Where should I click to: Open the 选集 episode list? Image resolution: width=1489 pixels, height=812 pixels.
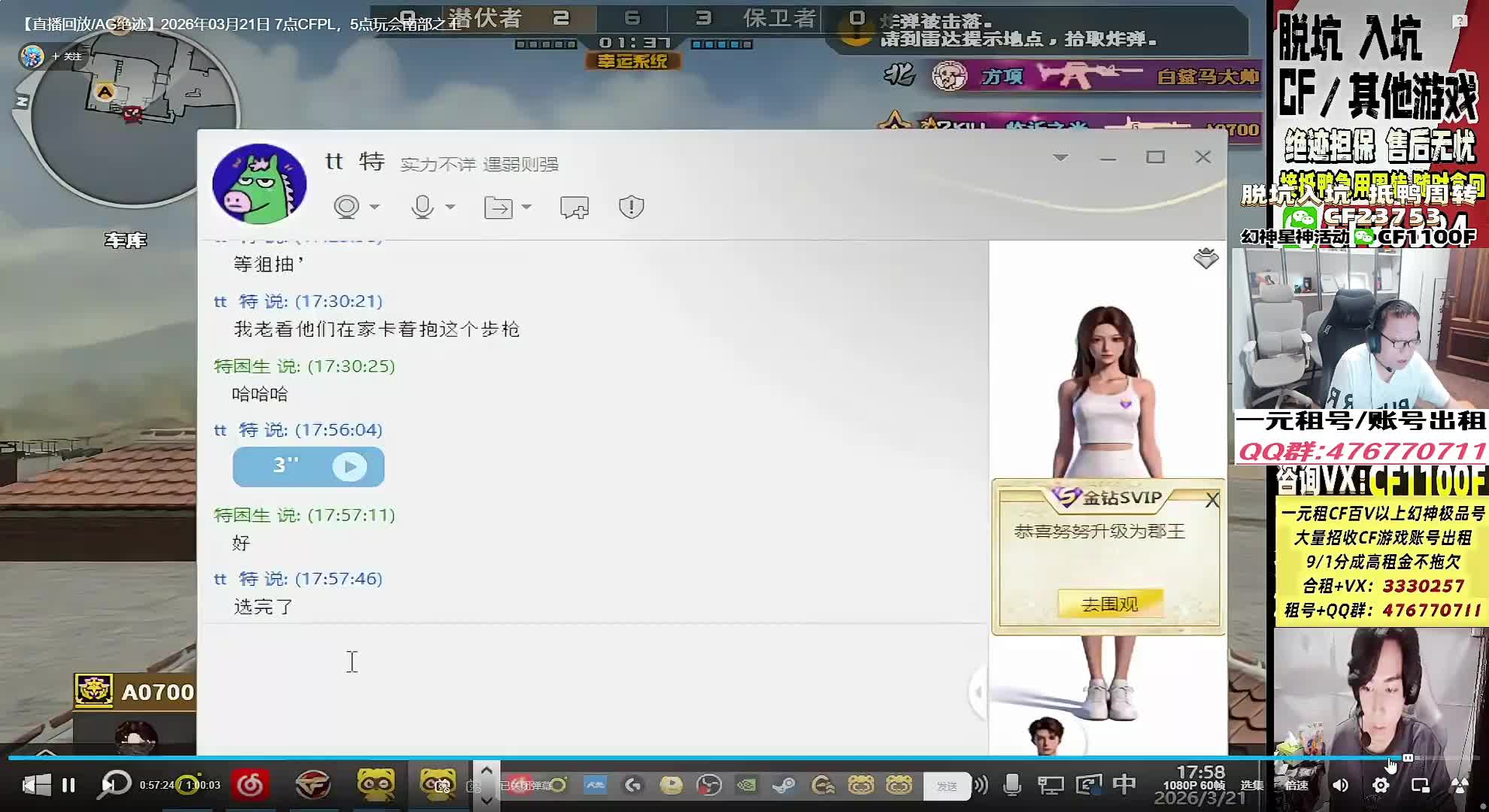tap(1252, 786)
